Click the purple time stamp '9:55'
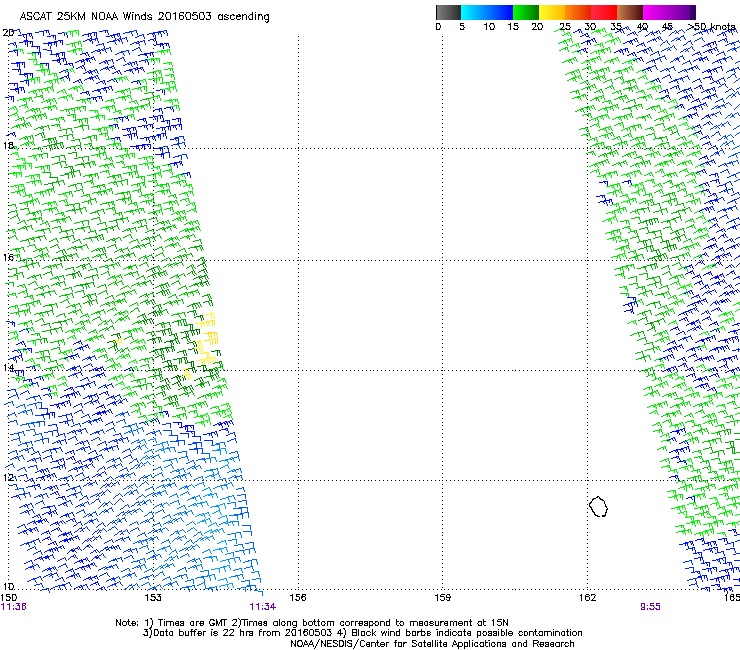 (x=650, y=607)
